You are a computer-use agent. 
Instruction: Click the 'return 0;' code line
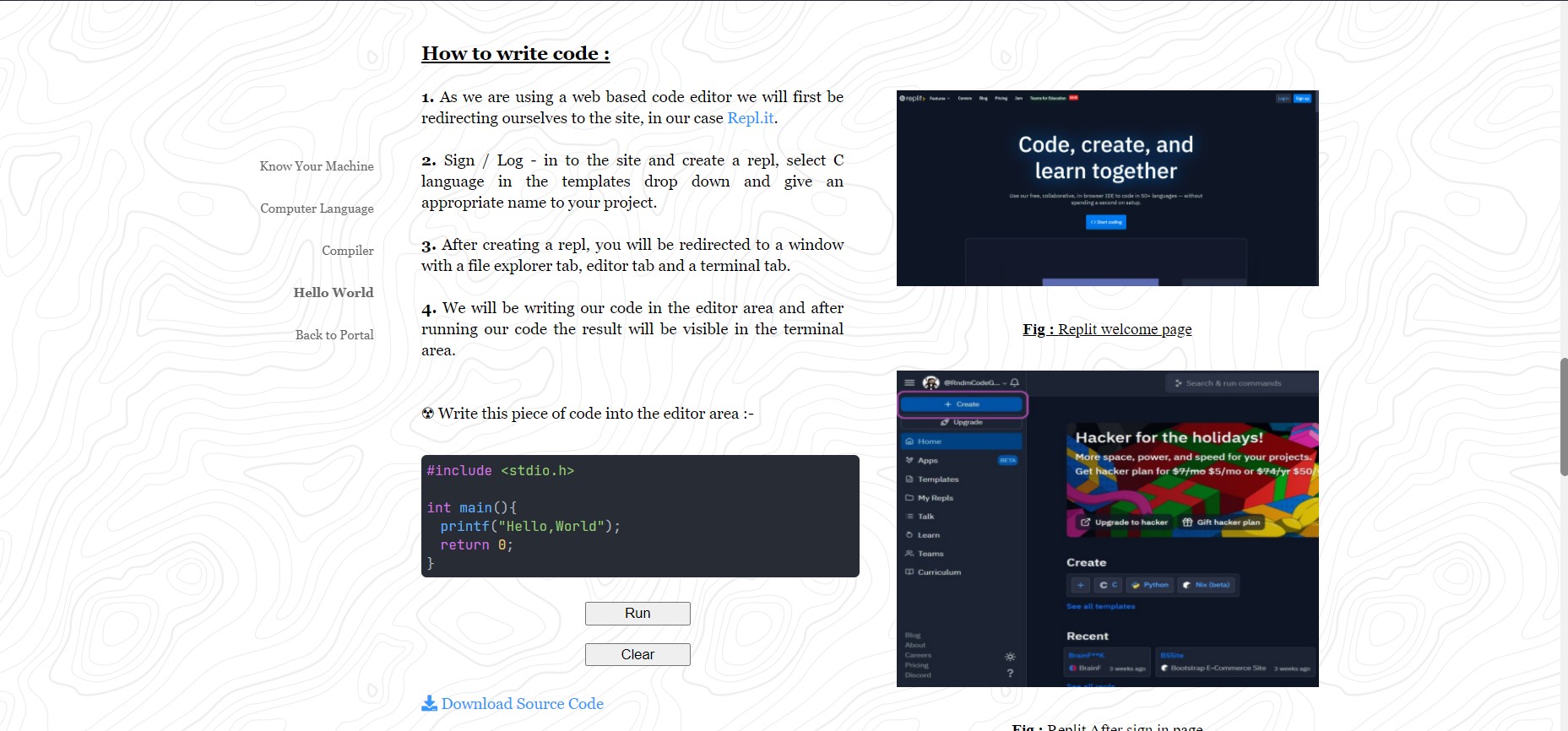(476, 545)
